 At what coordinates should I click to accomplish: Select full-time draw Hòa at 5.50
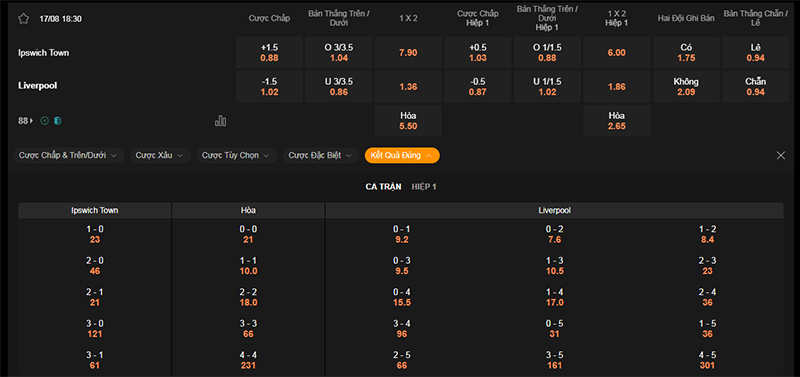pos(408,121)
